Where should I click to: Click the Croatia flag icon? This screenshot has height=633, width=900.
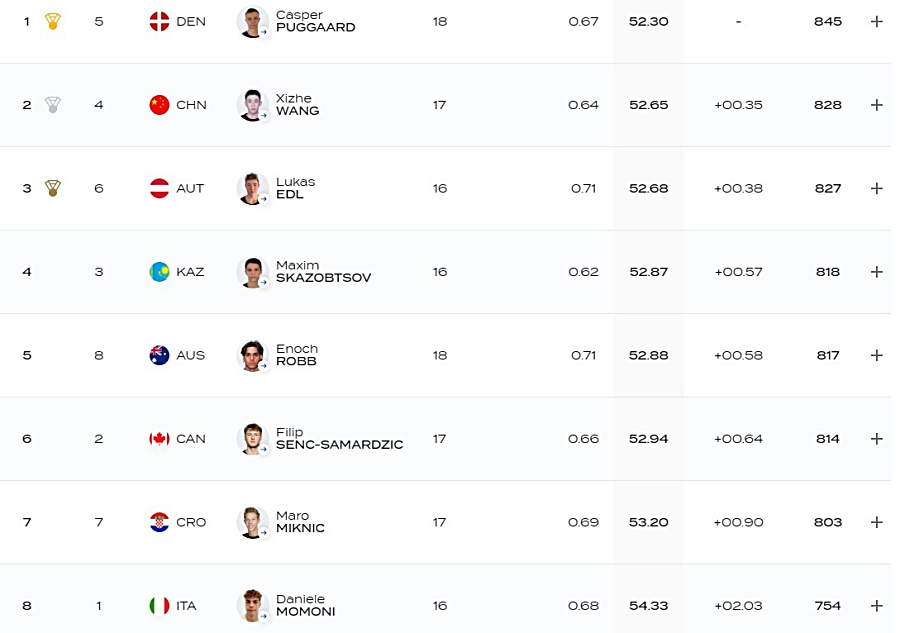pos(159,522)
